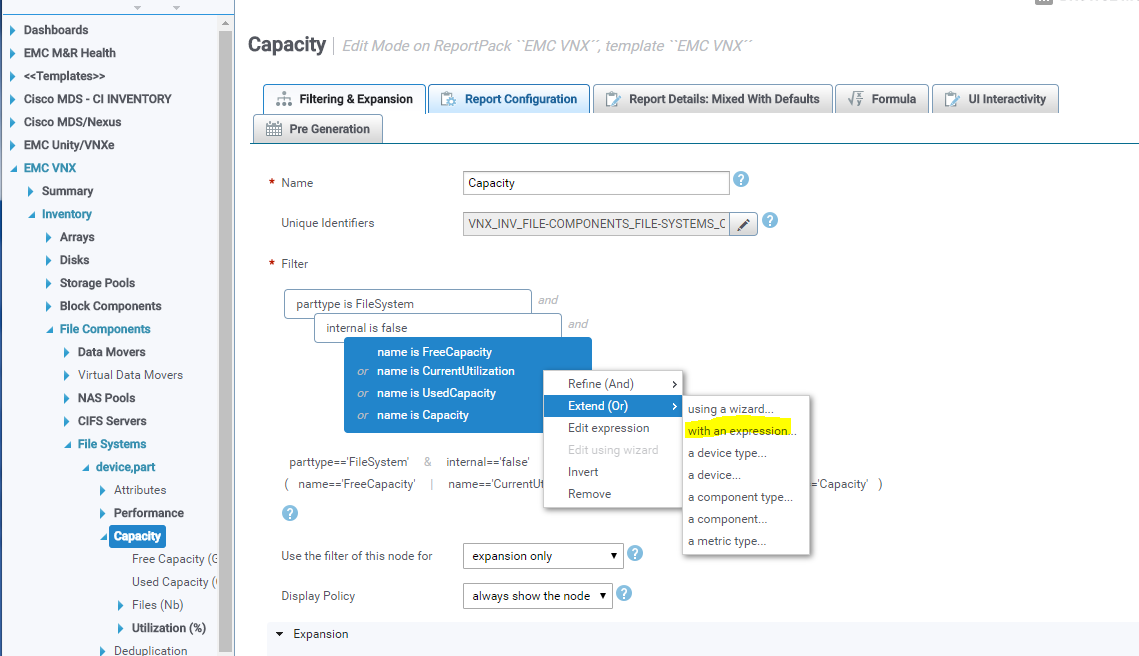Click help icon beside Display Policy dropdown
Image resolution: width=1139 pixels, height=656 pixels.
(624, 594)
